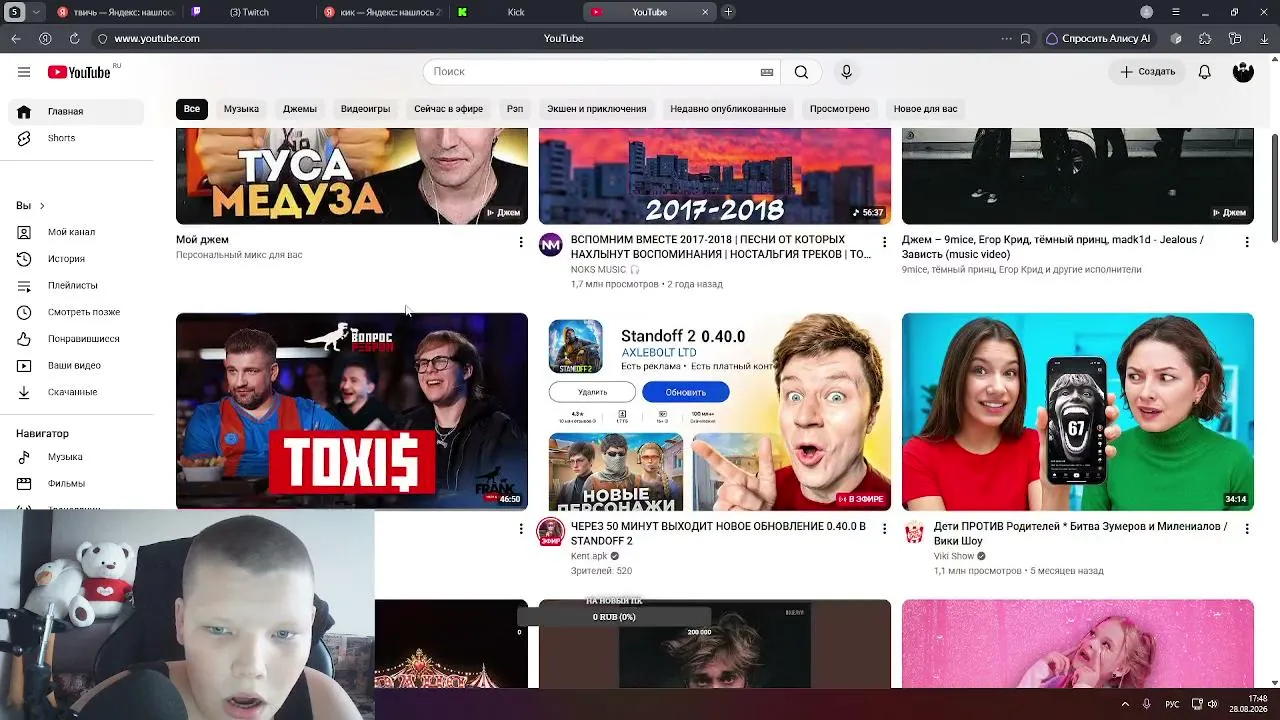Open the Kent.apk channel avatar
The image size is (1280, 720).
pos(551,532)
